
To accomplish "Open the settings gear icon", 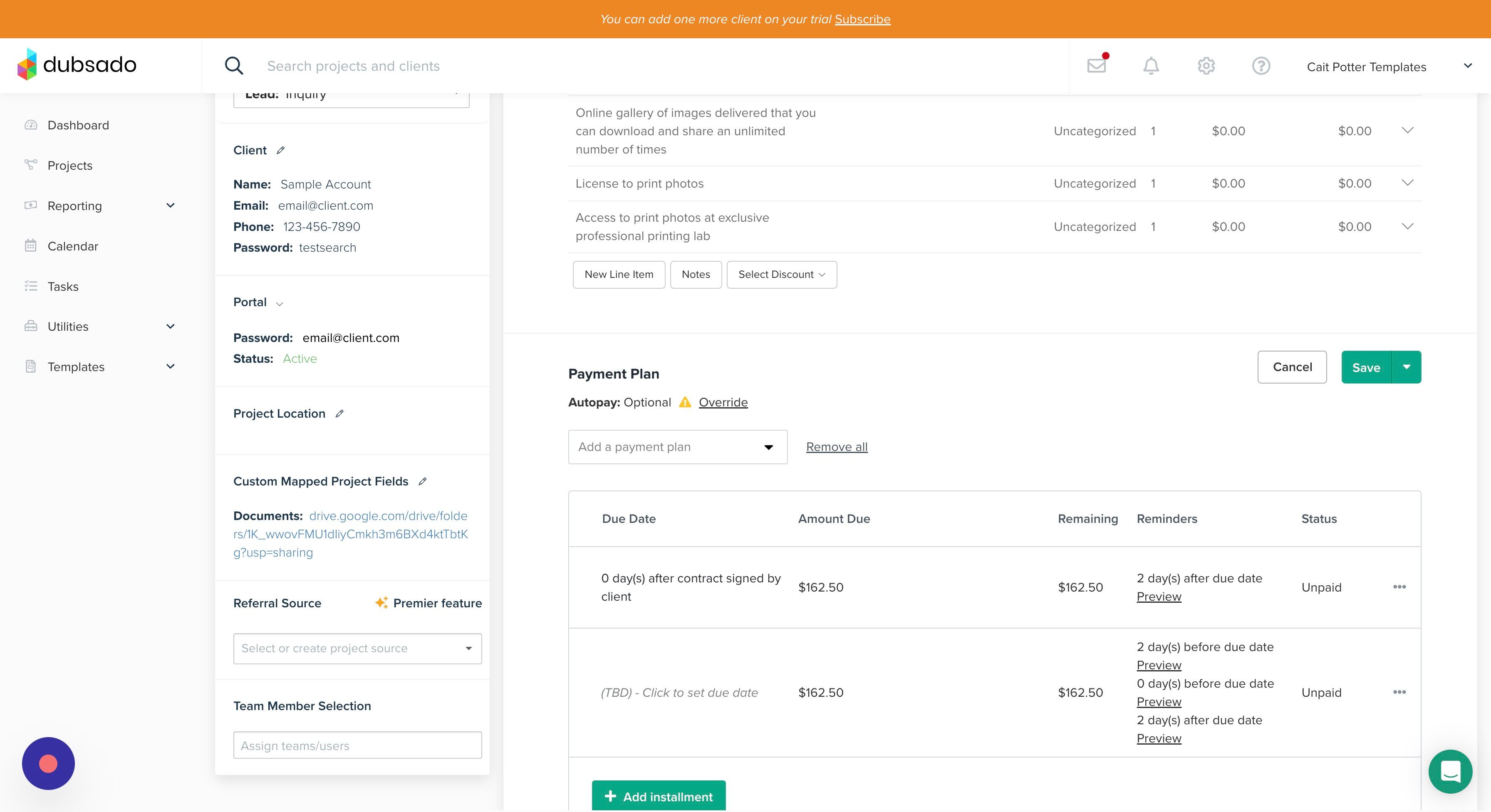I will tap(1206, 66).
